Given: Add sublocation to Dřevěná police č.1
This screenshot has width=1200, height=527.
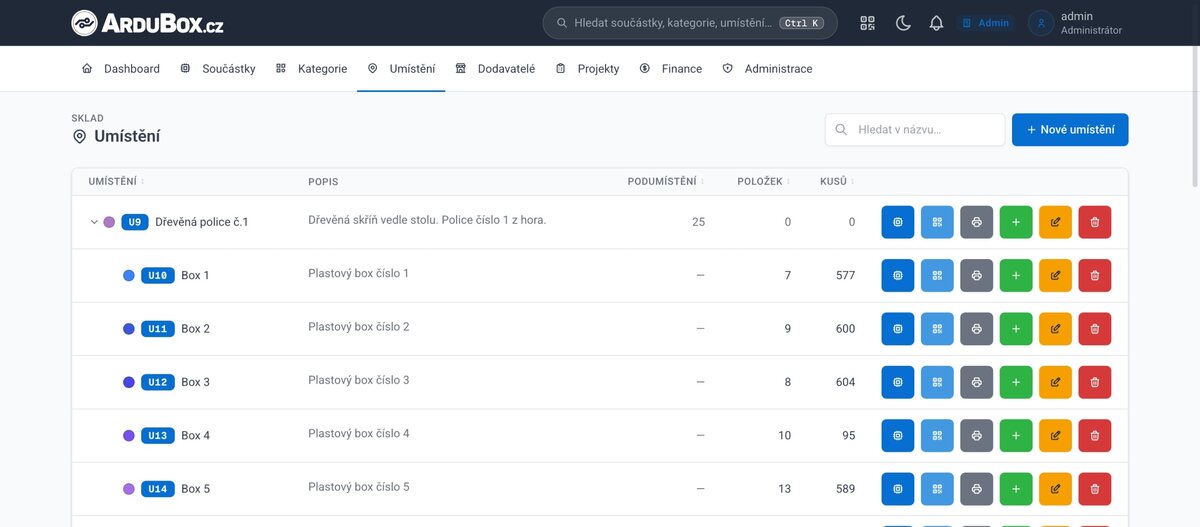Looking at the screenshot, I should 1016,222.
